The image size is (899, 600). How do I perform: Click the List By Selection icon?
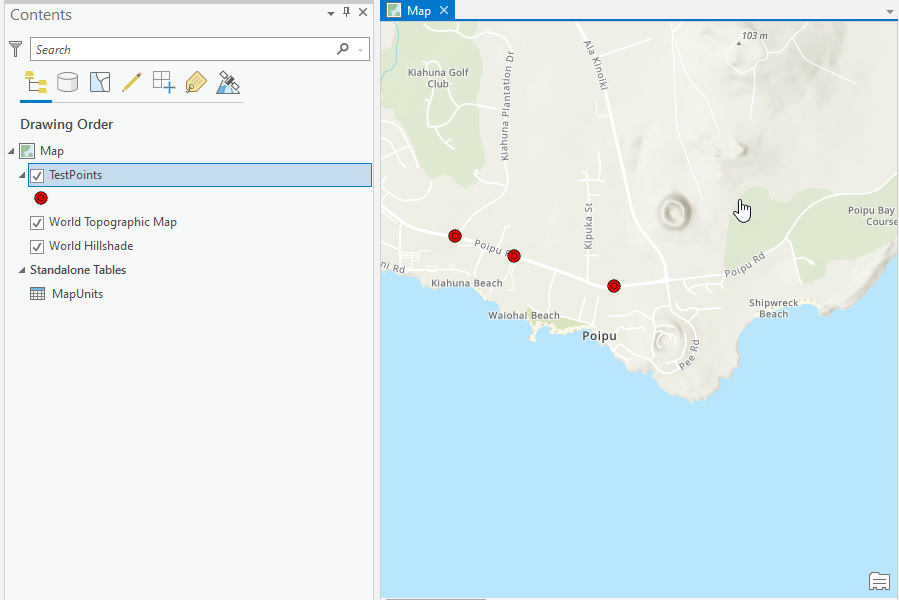[99, 83]
